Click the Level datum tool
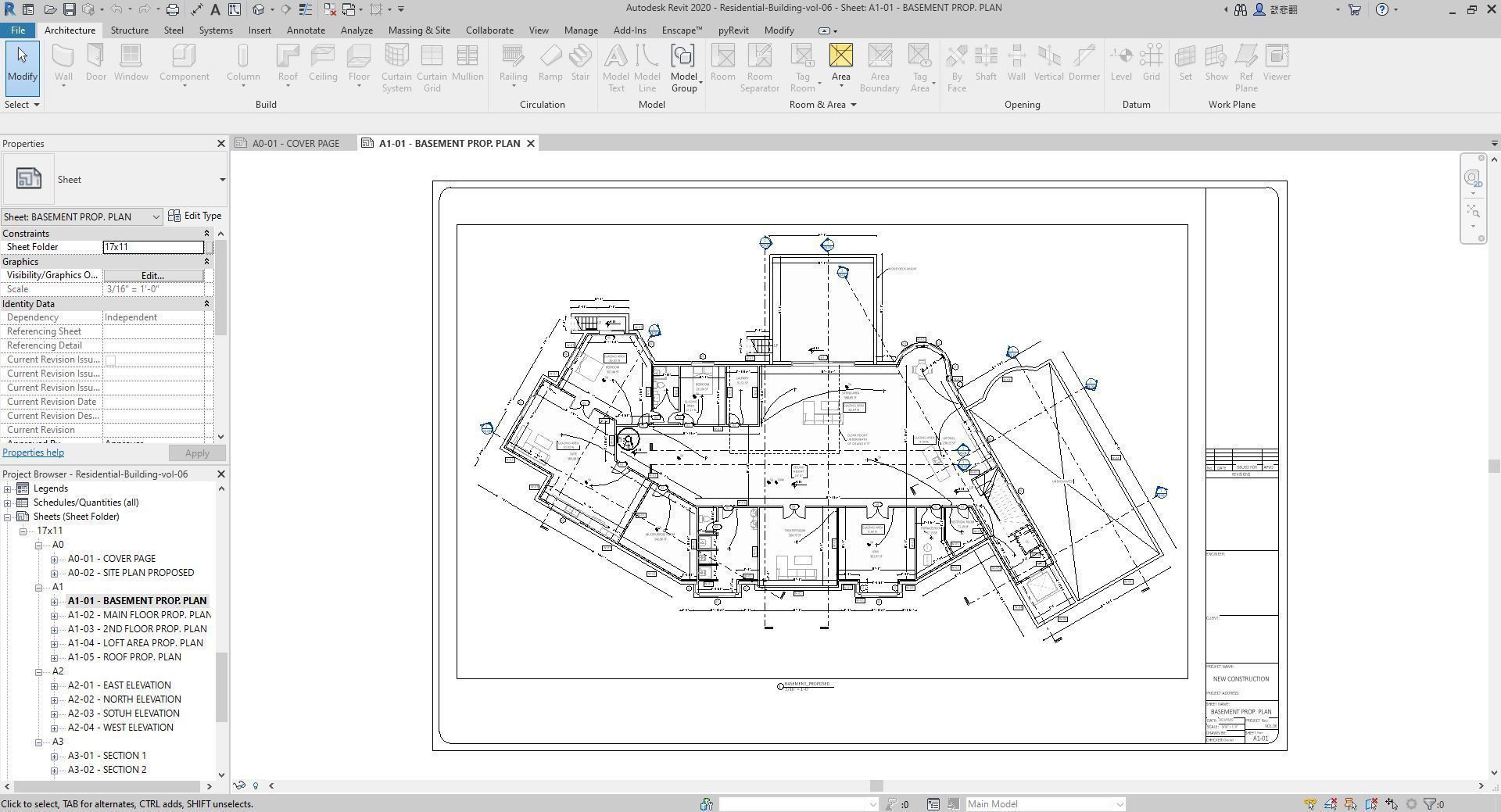Screen dimensions: 1501x812 pyautogui.click(x=1121, y=64)
